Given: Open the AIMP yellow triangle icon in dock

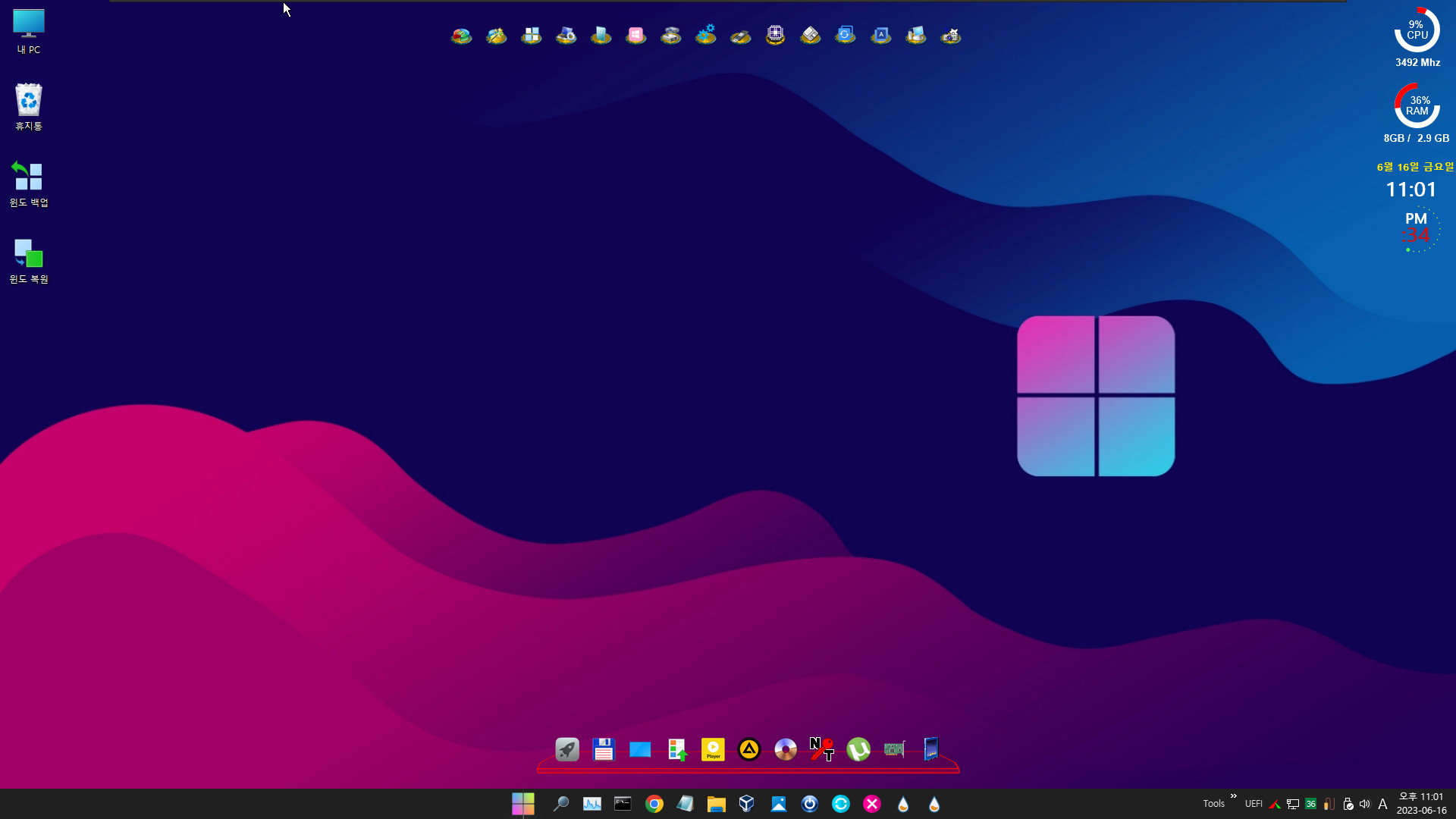Looking at the screenshot, I should pos(749,750).
